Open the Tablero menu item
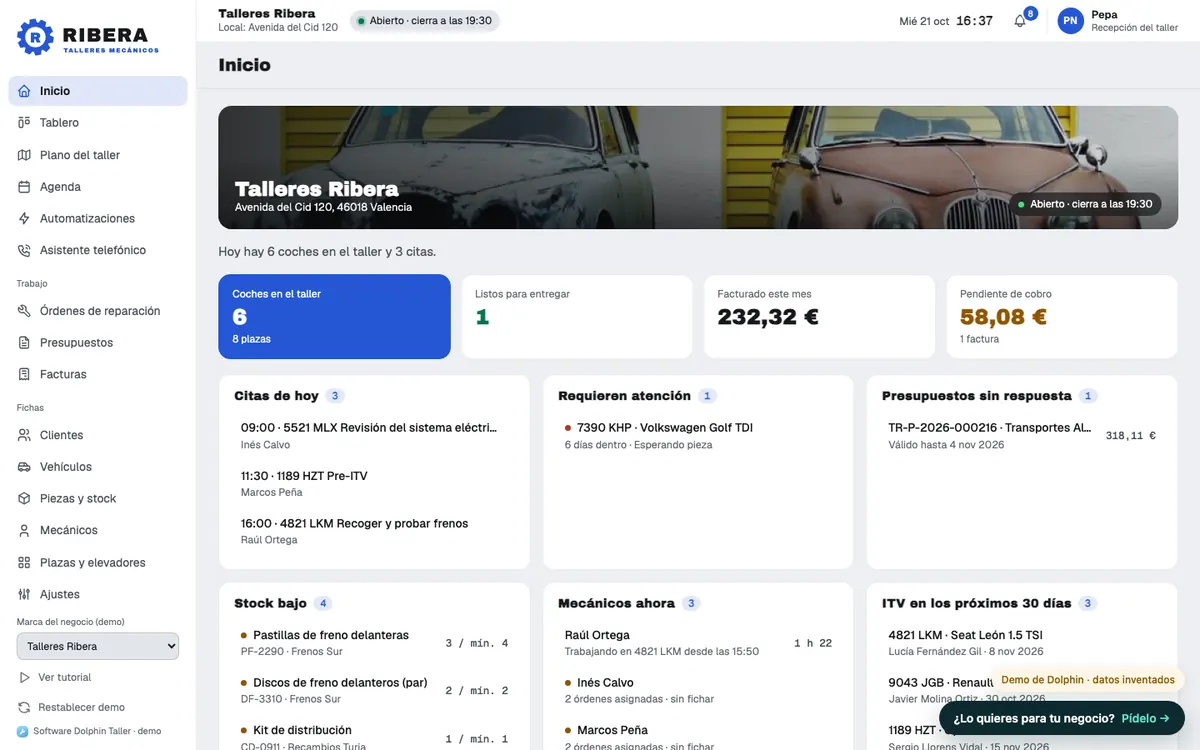This screenshot has width=1200, height=750. click(x=98, y=123)
